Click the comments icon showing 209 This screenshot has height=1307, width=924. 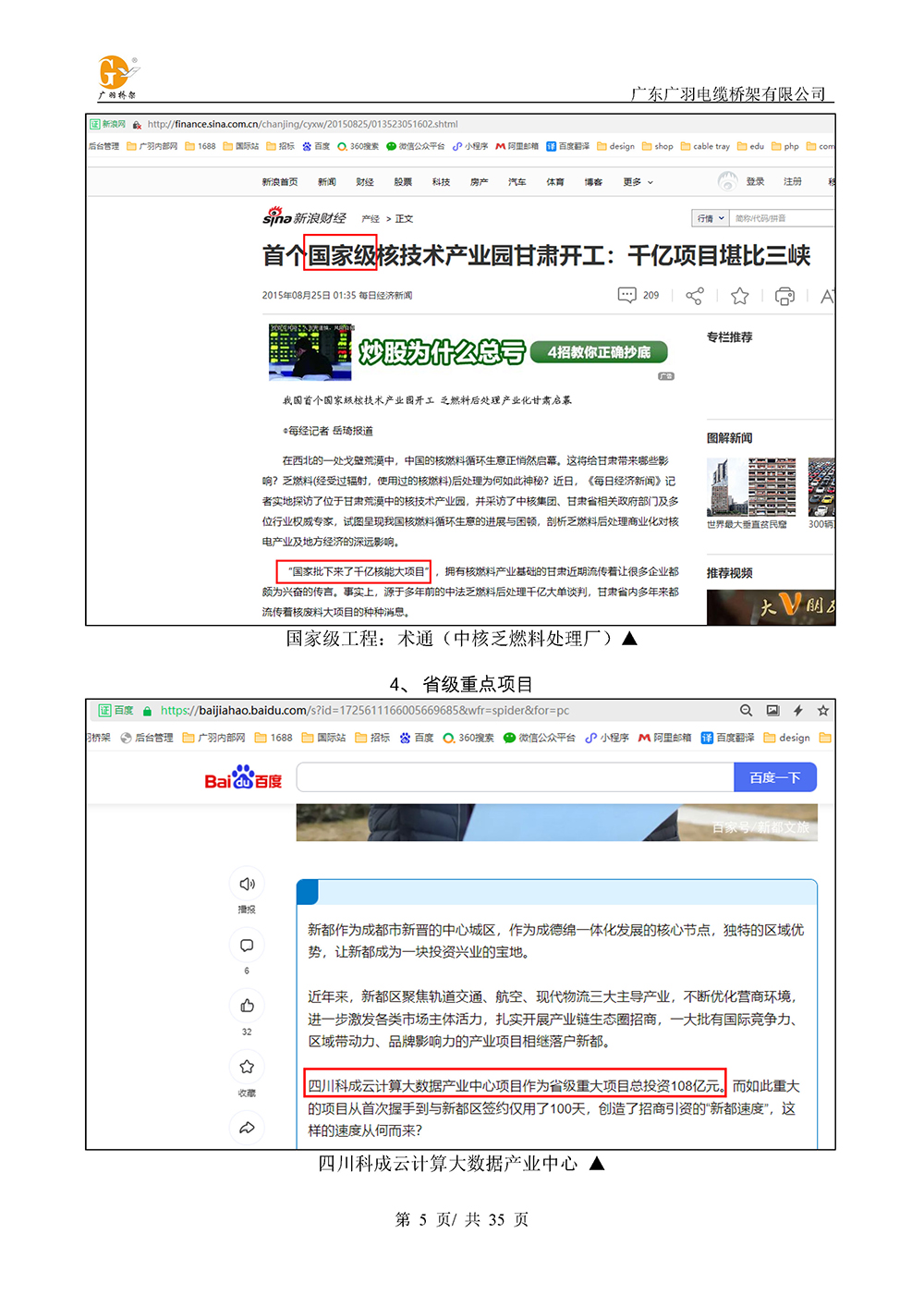point(638,295)
